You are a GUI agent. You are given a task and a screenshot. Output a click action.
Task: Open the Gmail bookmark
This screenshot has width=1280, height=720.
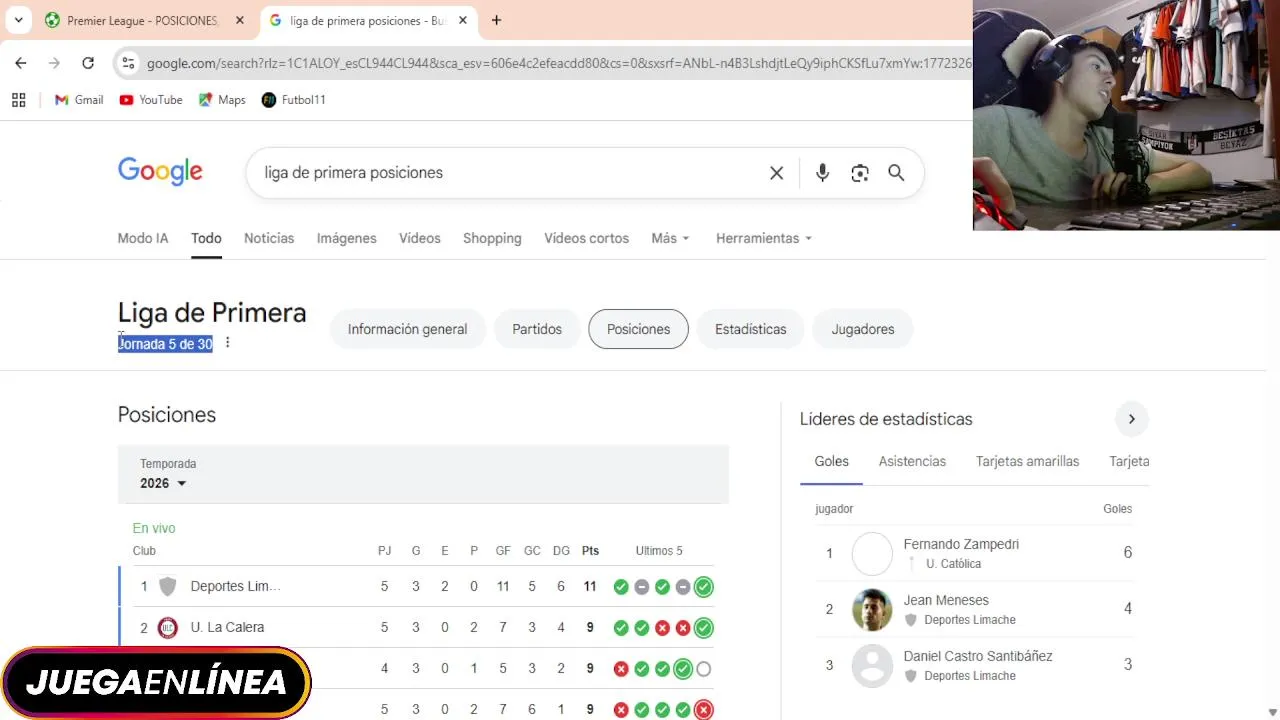click(79, 100)
